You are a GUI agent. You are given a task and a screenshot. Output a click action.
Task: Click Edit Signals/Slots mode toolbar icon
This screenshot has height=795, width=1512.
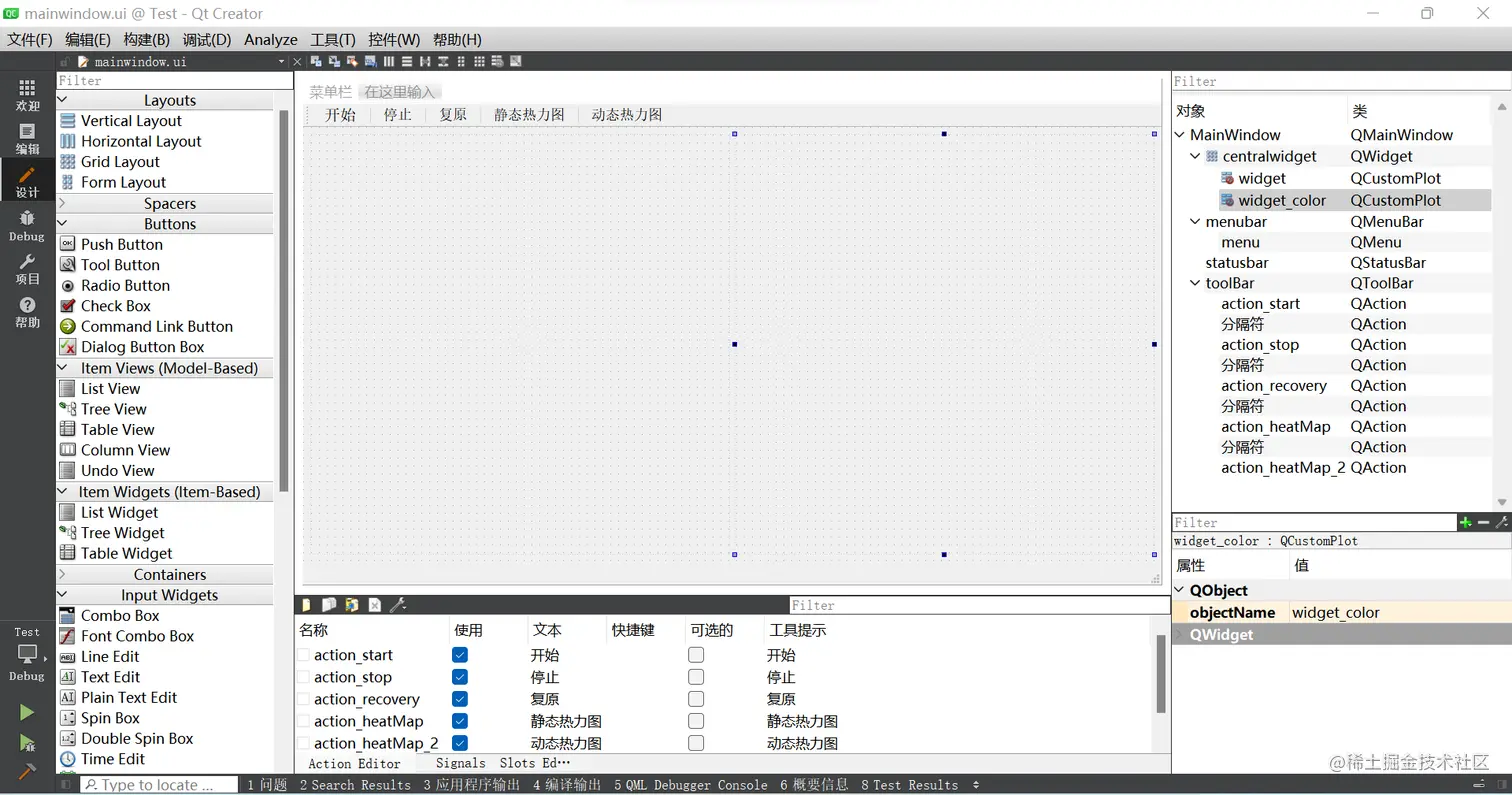coord(335,62)
